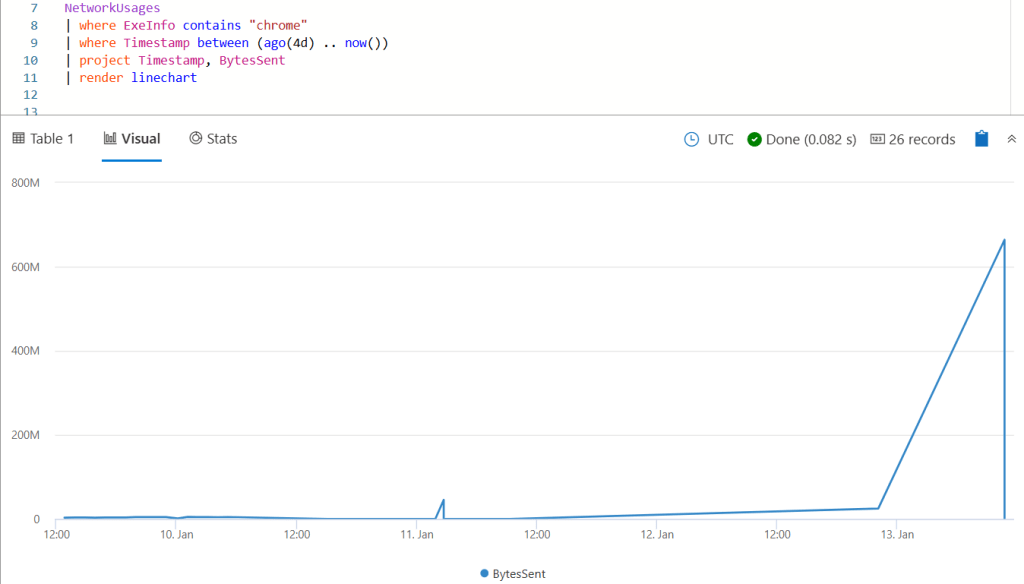1024x584 pixels.
Task: Toggle the BytesSent series legend label
Action: coord(520,574)
